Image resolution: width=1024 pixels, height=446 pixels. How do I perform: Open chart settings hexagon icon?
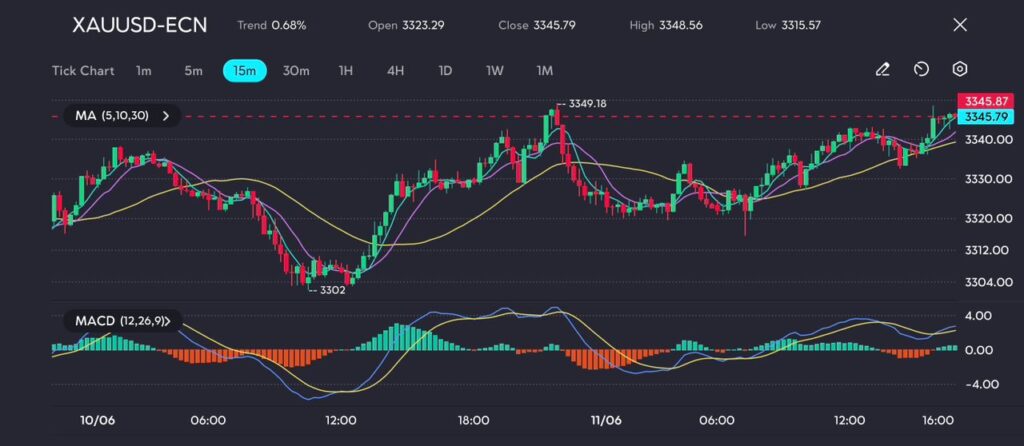coord(959,70)
